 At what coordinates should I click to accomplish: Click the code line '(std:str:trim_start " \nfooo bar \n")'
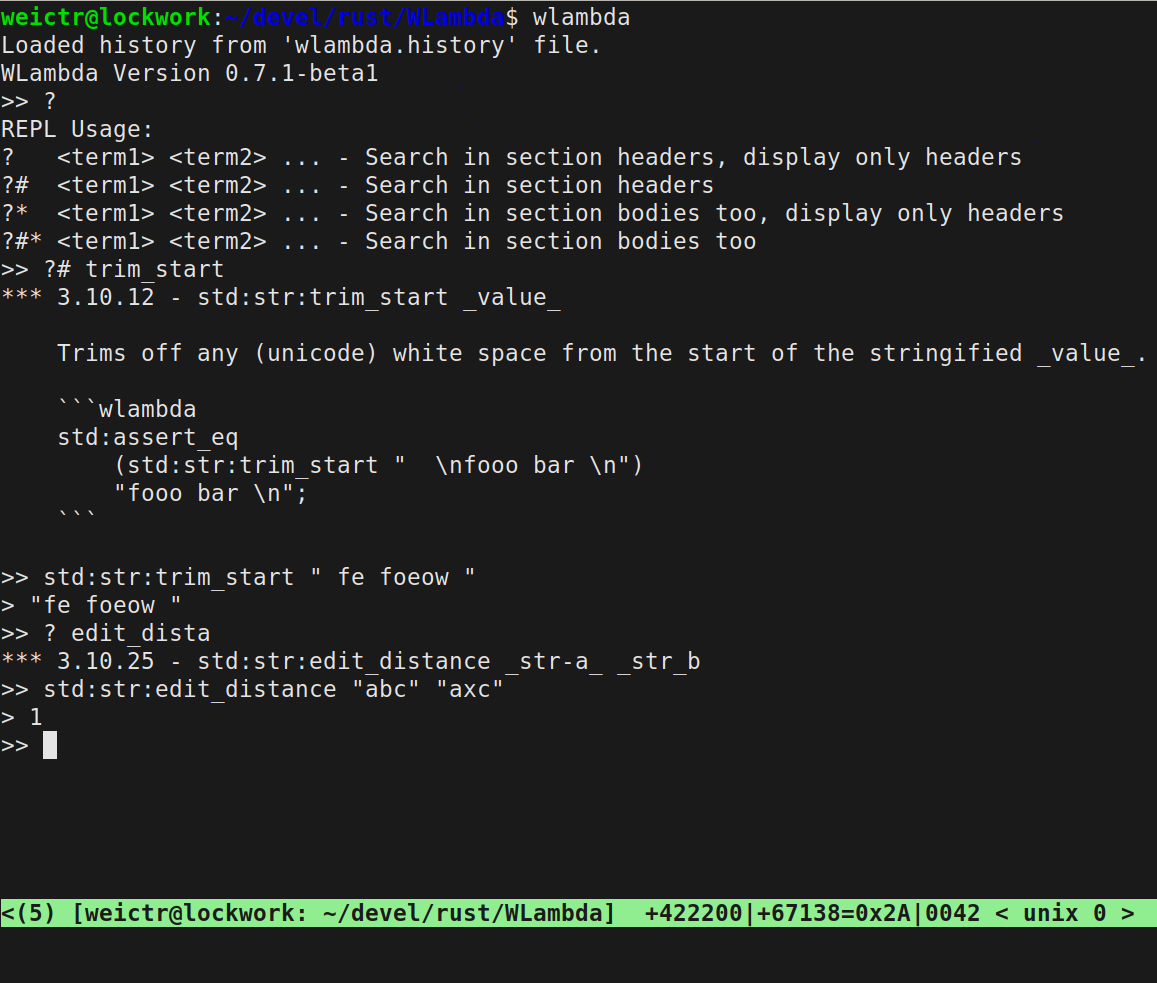[379, 465]
